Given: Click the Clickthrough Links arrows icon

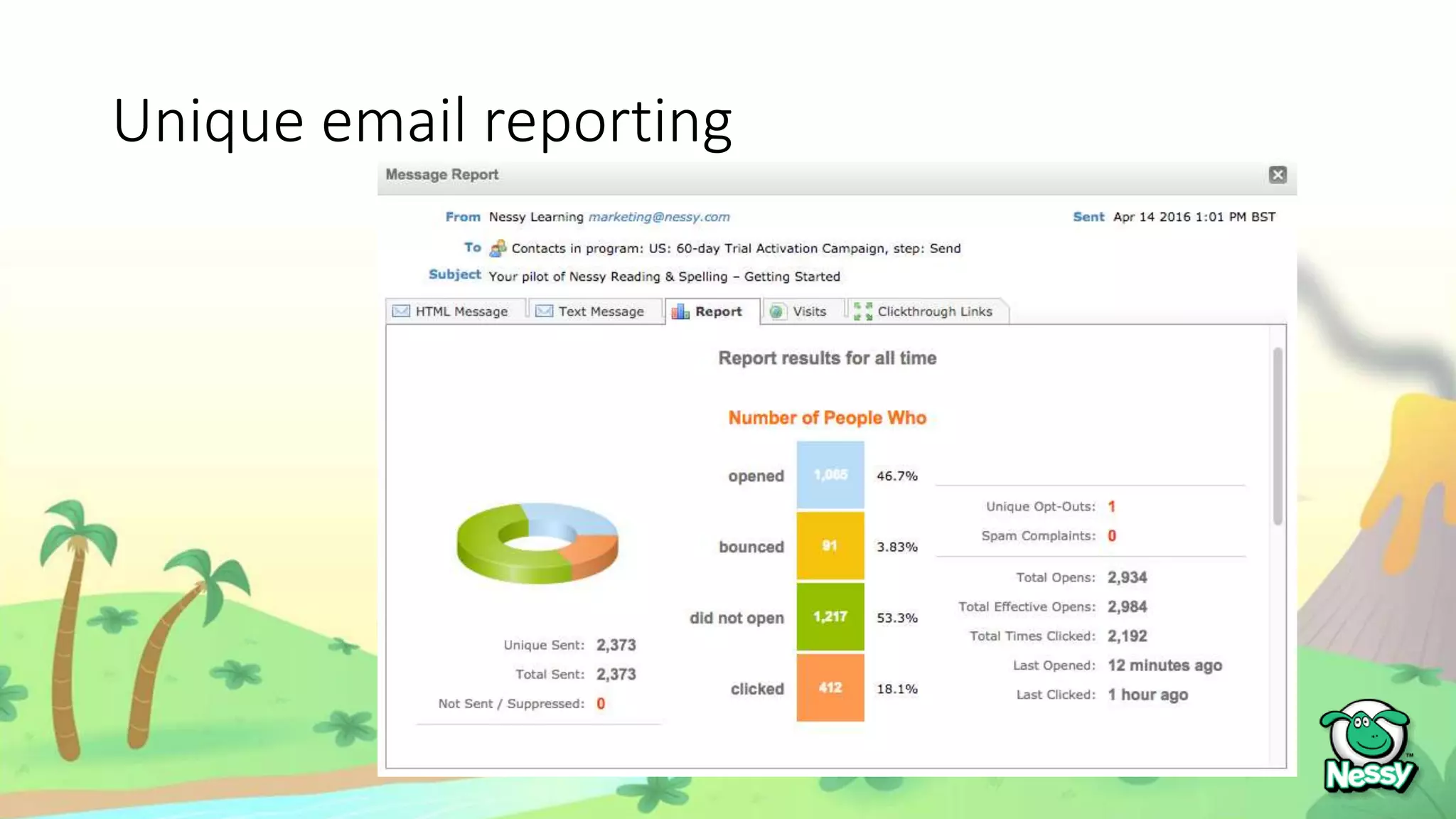Looking at the screenshot, I should (863, 311).
